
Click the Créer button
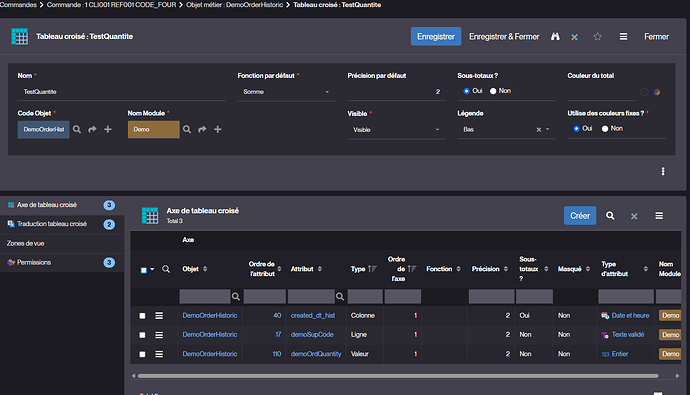(580, 216)
